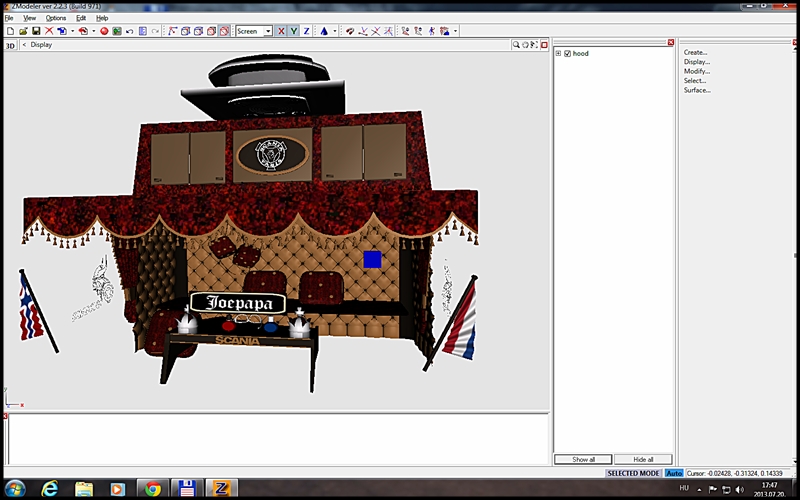Click the Hide all button

point(643,459)
